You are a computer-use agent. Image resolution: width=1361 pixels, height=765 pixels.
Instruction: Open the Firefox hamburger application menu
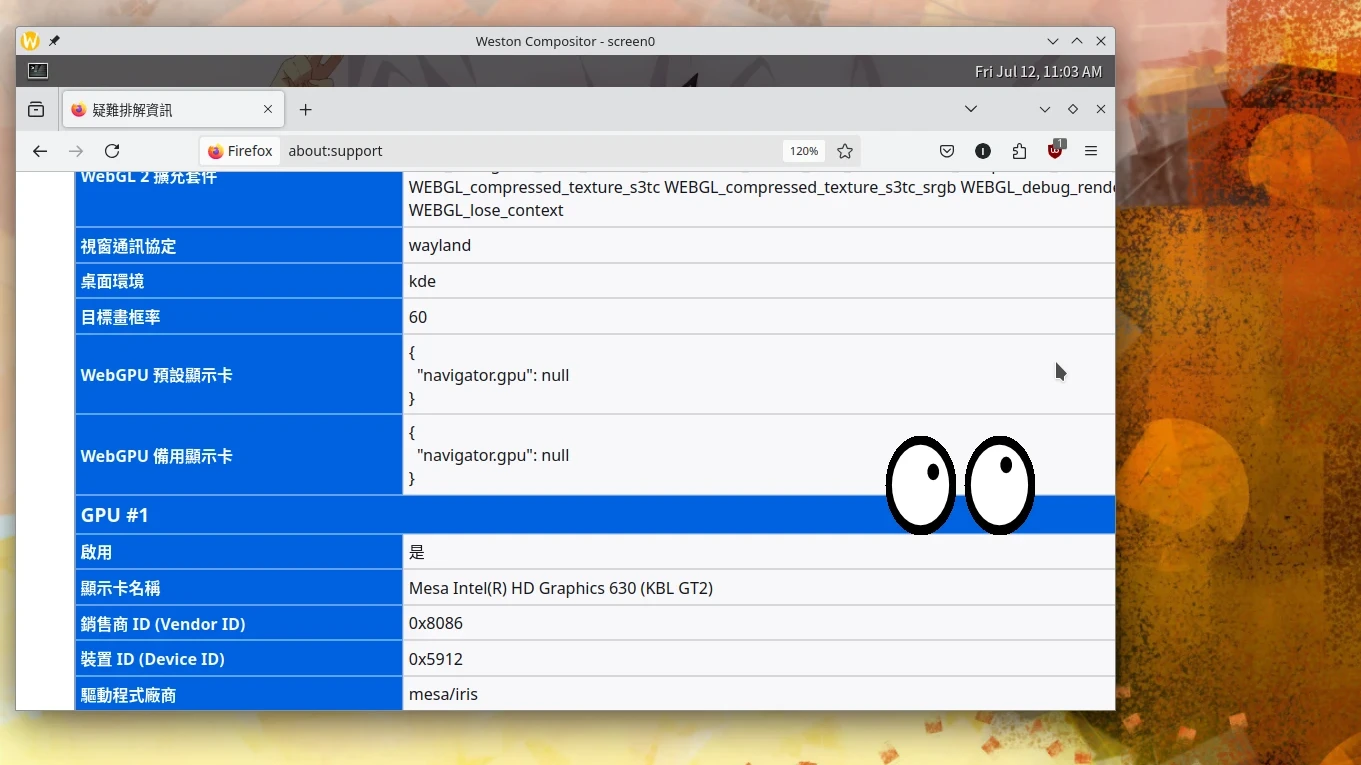coord(1091,151)
